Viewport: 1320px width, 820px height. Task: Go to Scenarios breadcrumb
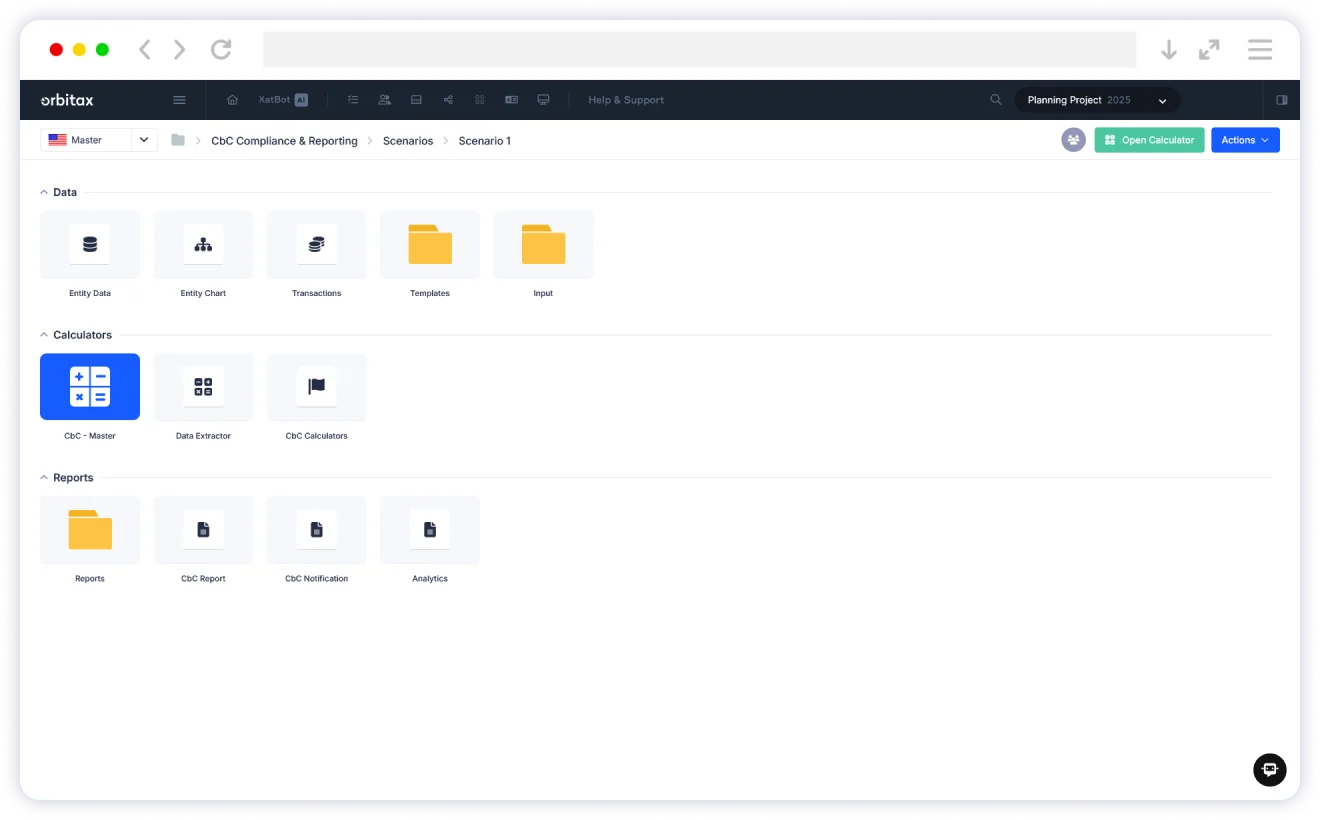(408, 141)
